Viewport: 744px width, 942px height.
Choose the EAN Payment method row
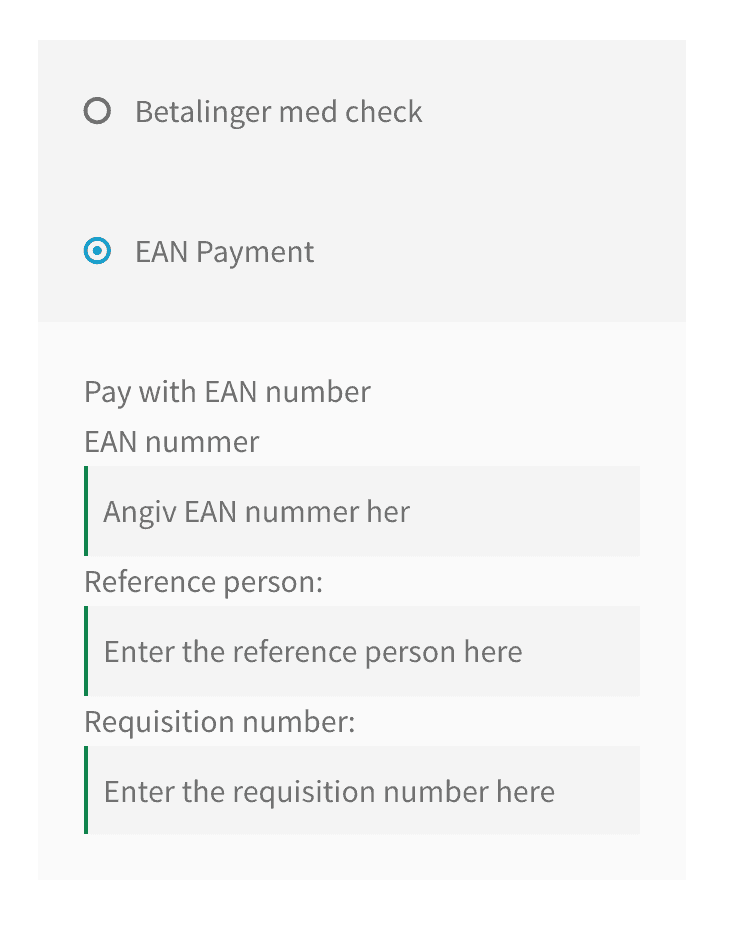pyautogui.click(x=362, y=251)
